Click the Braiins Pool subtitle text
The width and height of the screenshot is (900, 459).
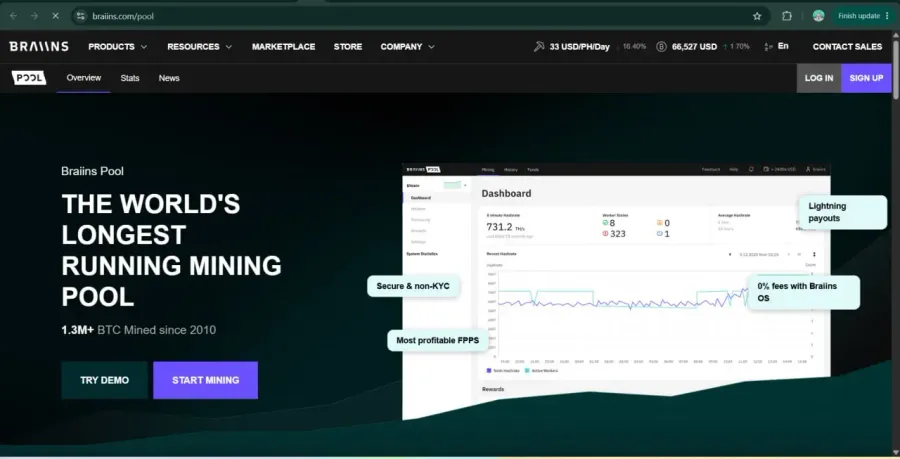[92, 171]
